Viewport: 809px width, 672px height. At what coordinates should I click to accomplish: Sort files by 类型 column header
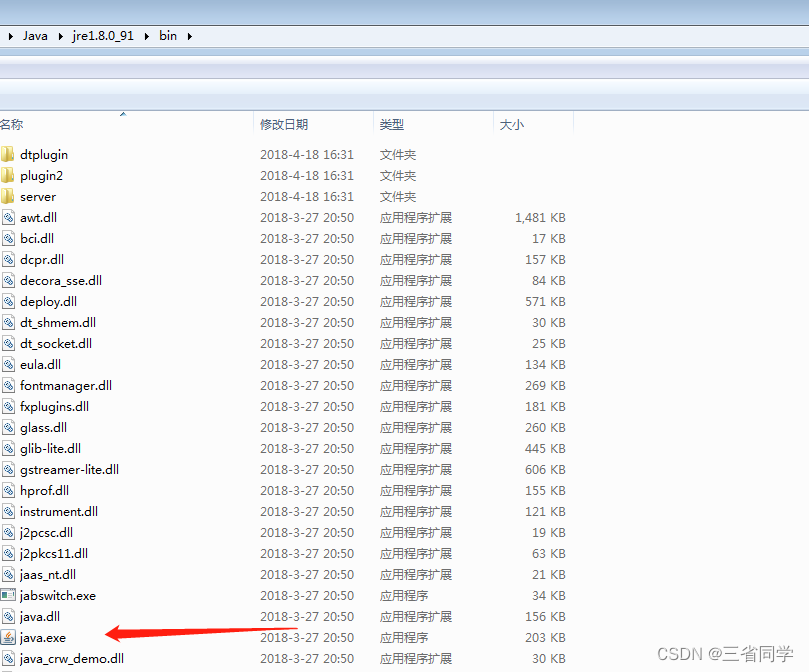click(x=433, y=124)
